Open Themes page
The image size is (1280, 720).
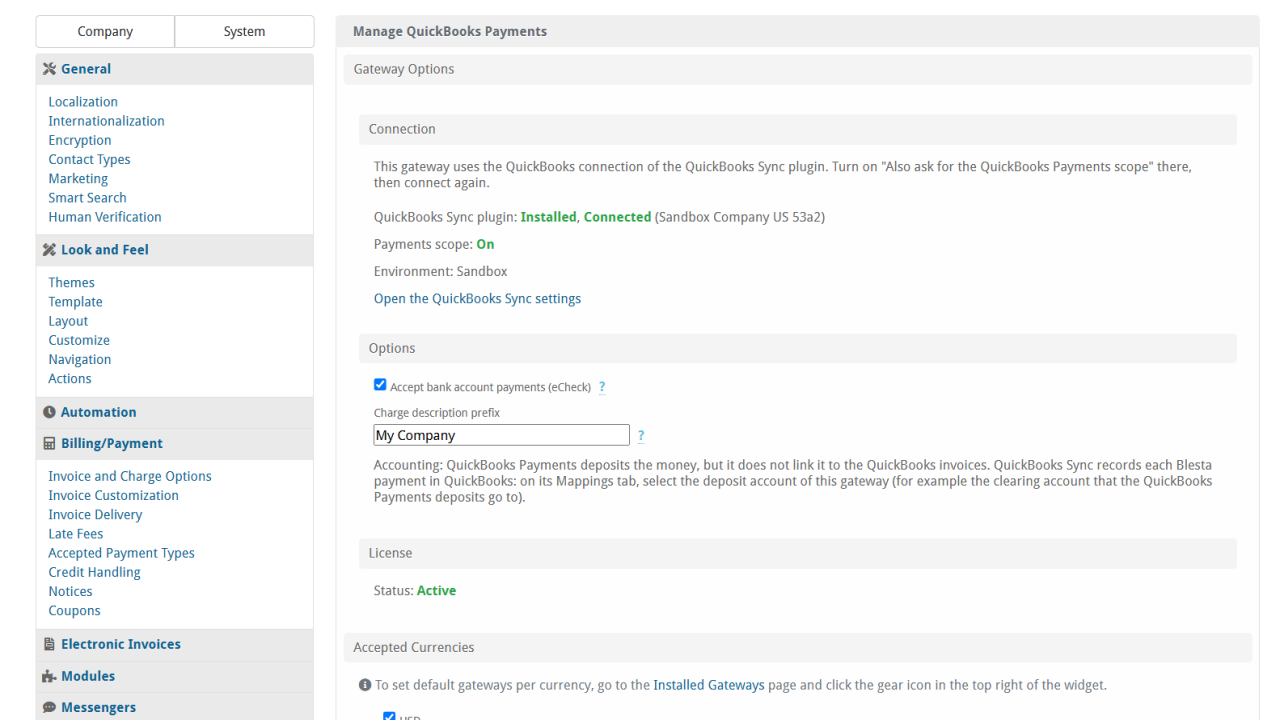[72, 283]
